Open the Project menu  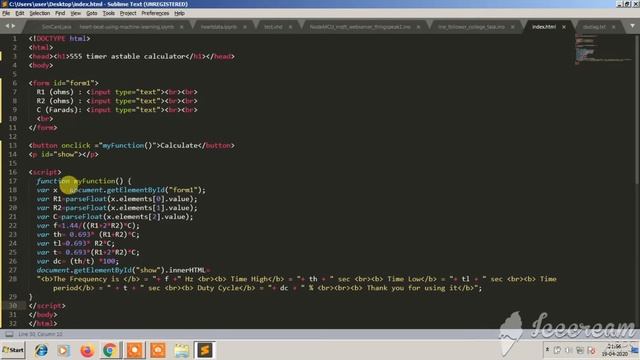128,13
